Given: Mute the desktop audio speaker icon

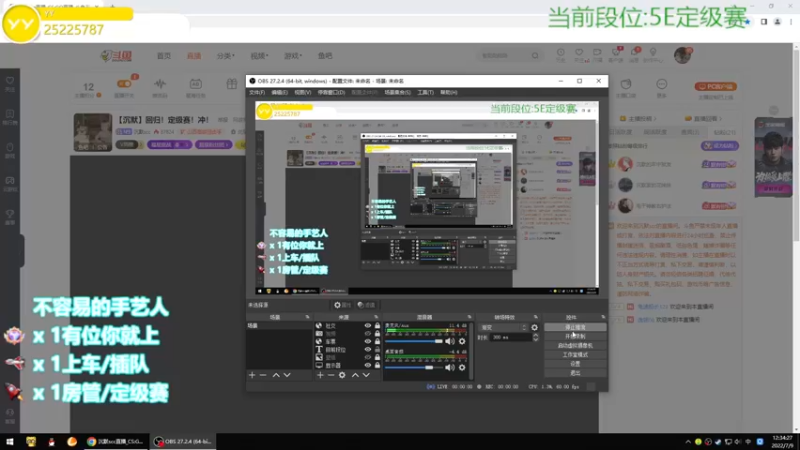Looking at the screenshot, I should tap(449, 367).
